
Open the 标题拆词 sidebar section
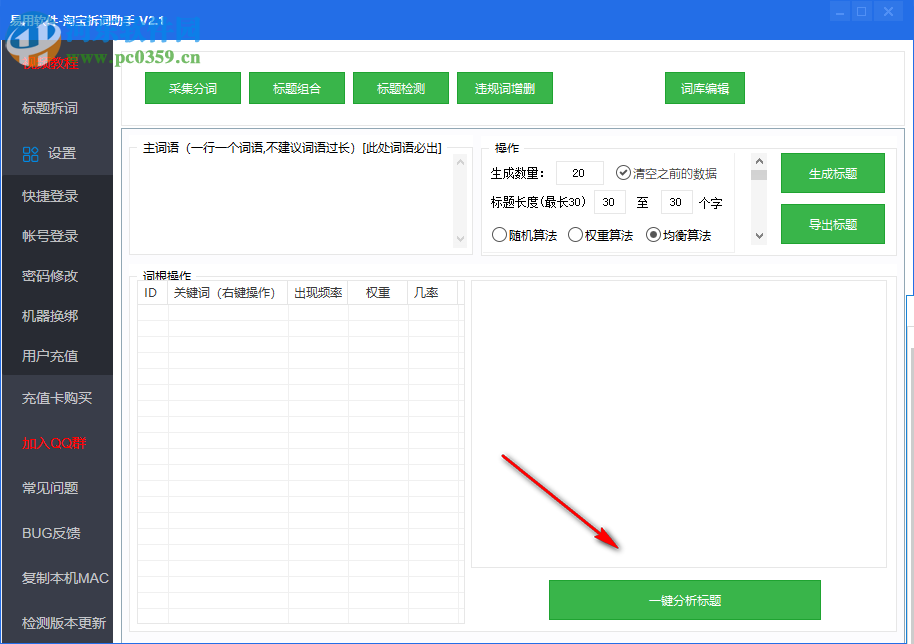pyautogui.click(x=48, y=108)
